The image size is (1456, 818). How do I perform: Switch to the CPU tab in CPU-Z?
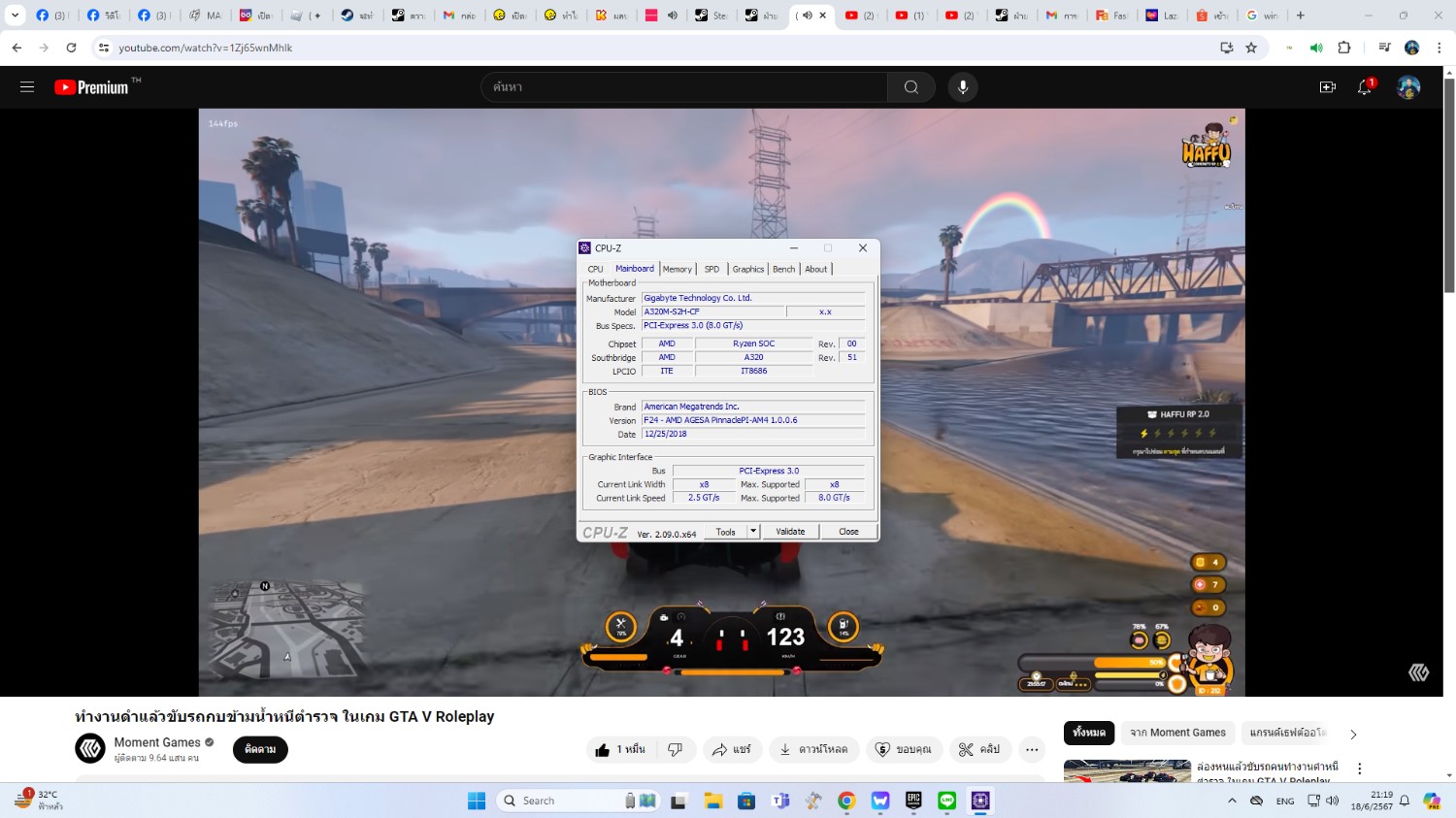[x=595, y=270]
